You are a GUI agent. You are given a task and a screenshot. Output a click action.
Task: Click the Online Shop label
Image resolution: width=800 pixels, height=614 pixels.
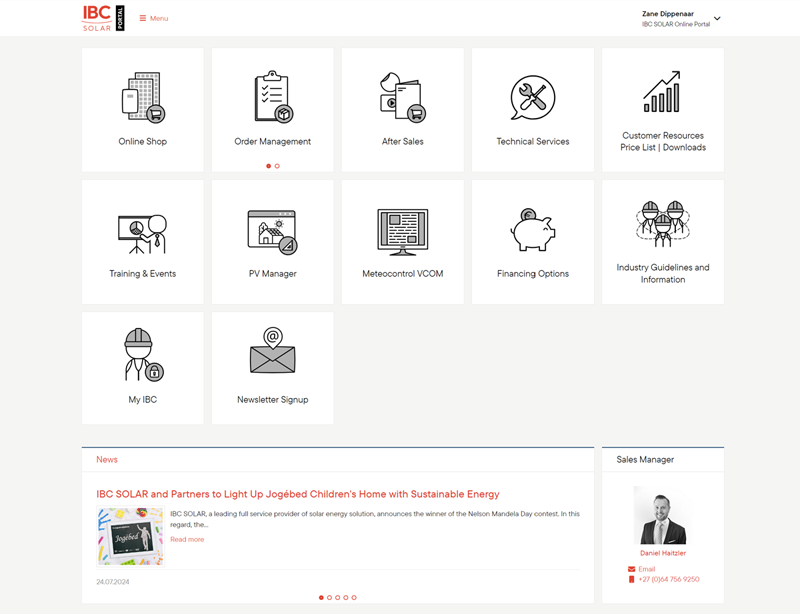[142, 141]
